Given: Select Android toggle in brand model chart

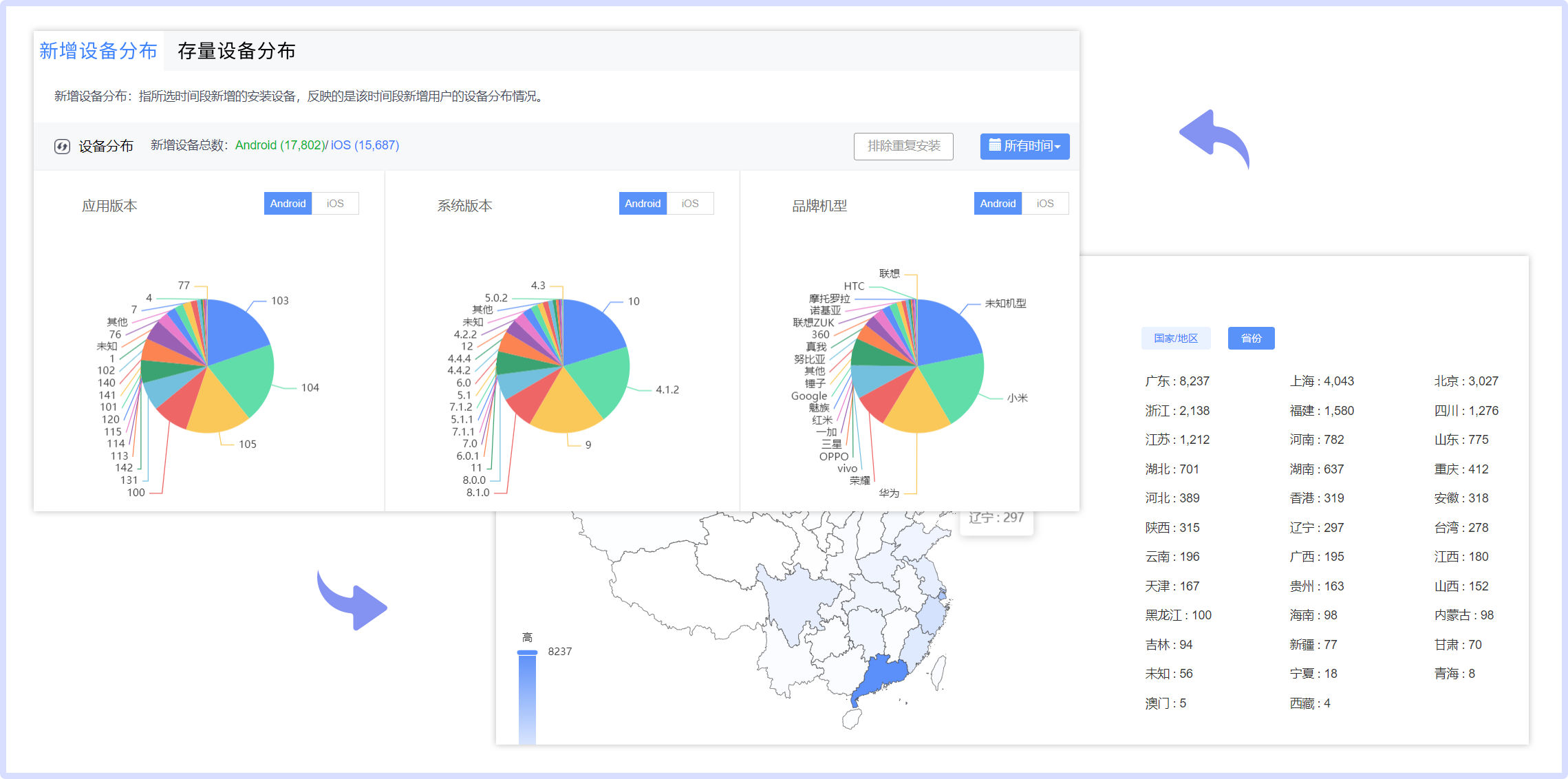Looking at the screenshot, I should tap(998, 204).
